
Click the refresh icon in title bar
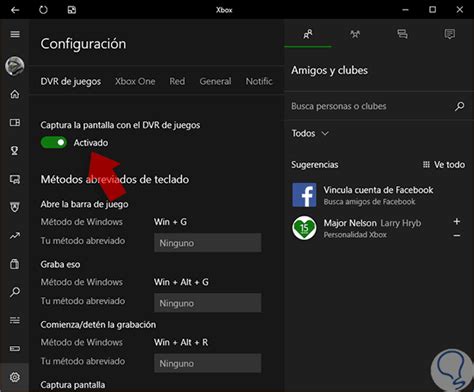[x=43, y=10]
